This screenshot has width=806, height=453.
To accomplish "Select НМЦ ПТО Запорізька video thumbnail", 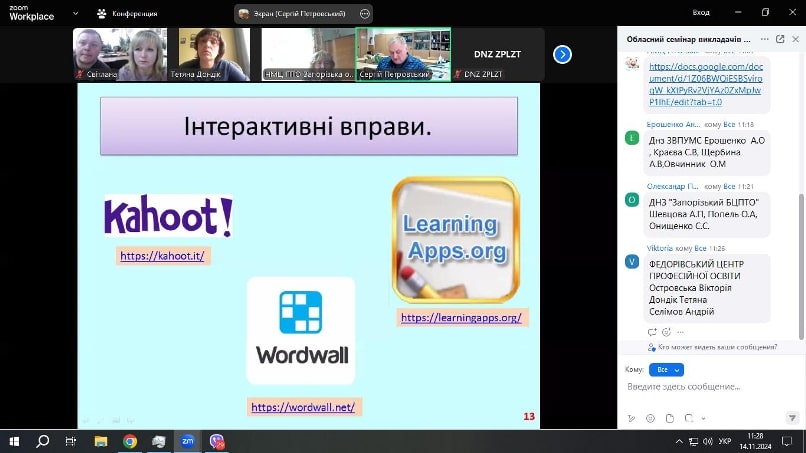I will pyautogui.click(x=308, y=55).
